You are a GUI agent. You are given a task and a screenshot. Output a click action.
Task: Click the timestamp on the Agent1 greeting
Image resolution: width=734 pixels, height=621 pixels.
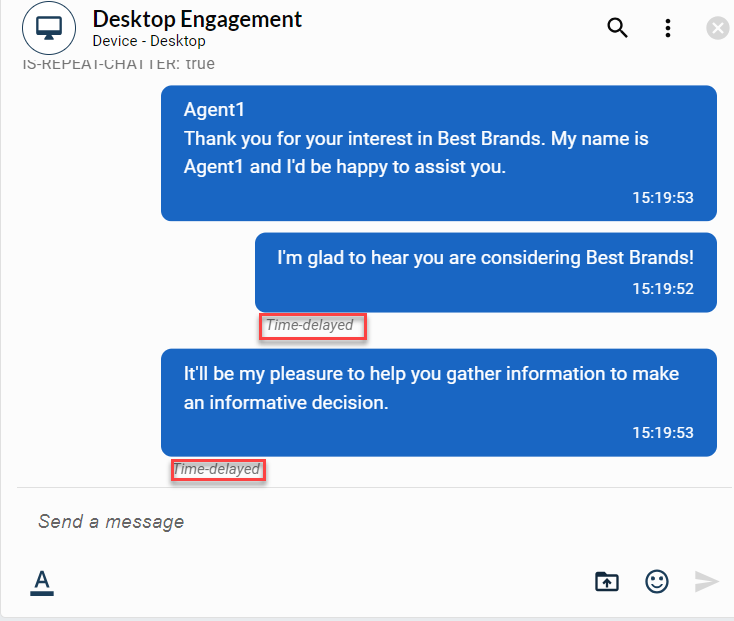[x=662, y=198]
